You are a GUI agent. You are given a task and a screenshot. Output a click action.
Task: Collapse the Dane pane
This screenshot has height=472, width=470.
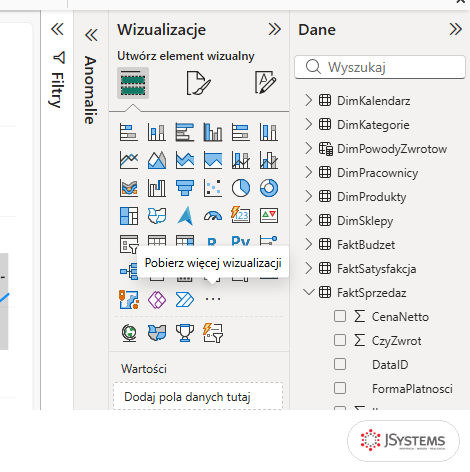[455, 29]
